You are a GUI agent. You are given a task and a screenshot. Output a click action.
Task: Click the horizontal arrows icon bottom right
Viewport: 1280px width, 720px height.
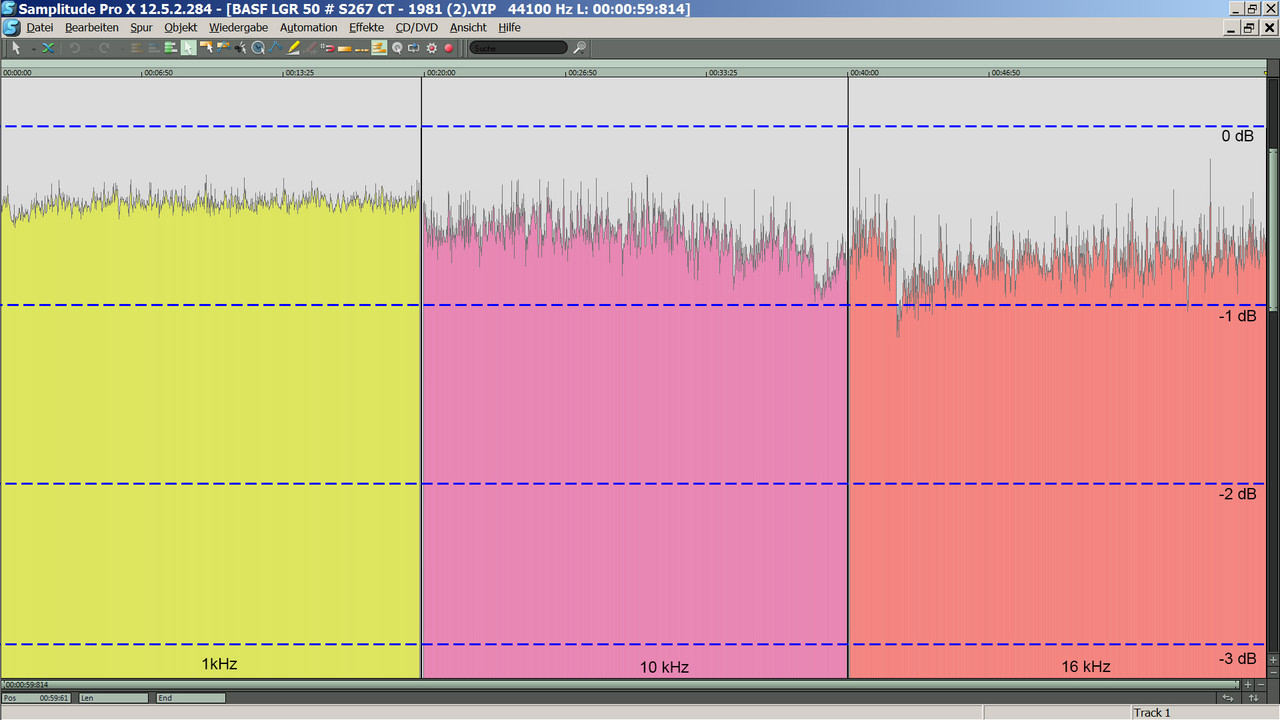(x=1228, y=698)
